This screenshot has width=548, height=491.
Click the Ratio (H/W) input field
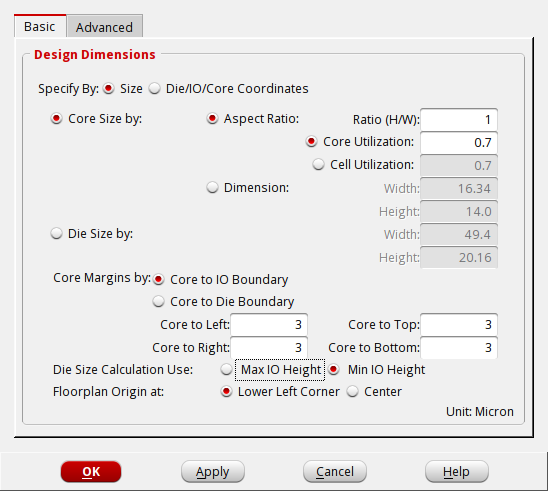pos(459,120)
